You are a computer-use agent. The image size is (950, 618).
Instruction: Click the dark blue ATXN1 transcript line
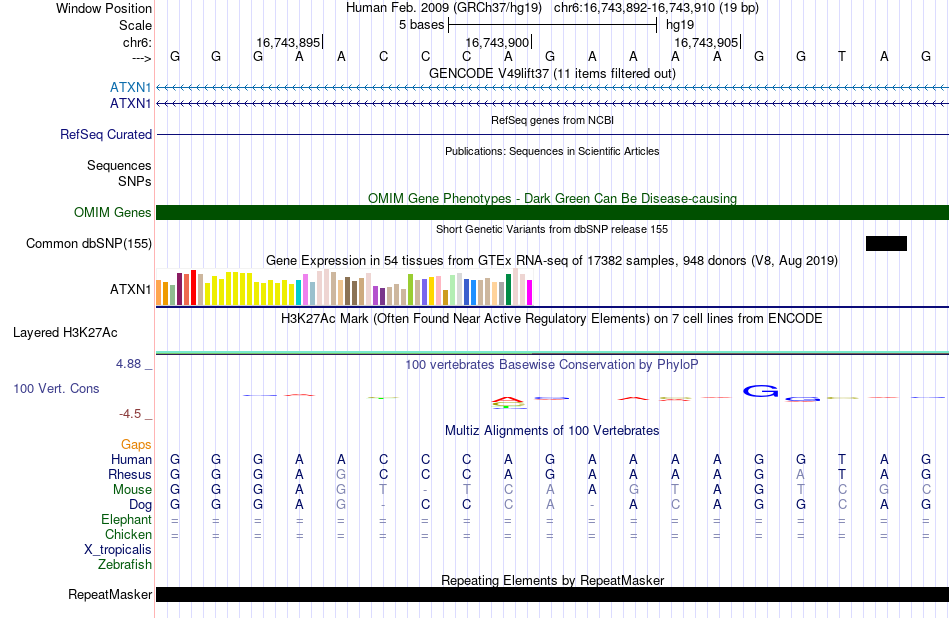point(552,104)
